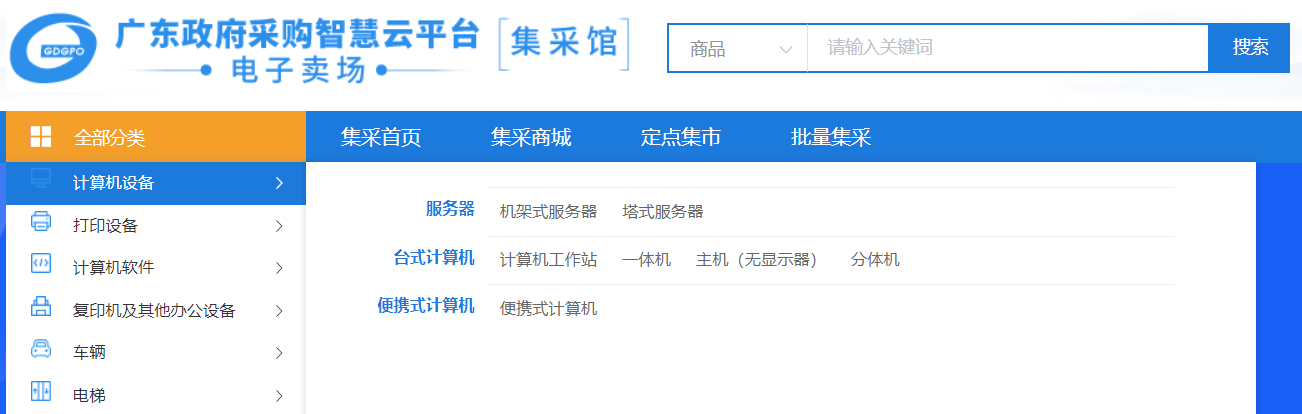The width and height of the screenshot is (1302, 414).
Task: Click the 电梯 elevator icon
Action: (x=41, y=392)
